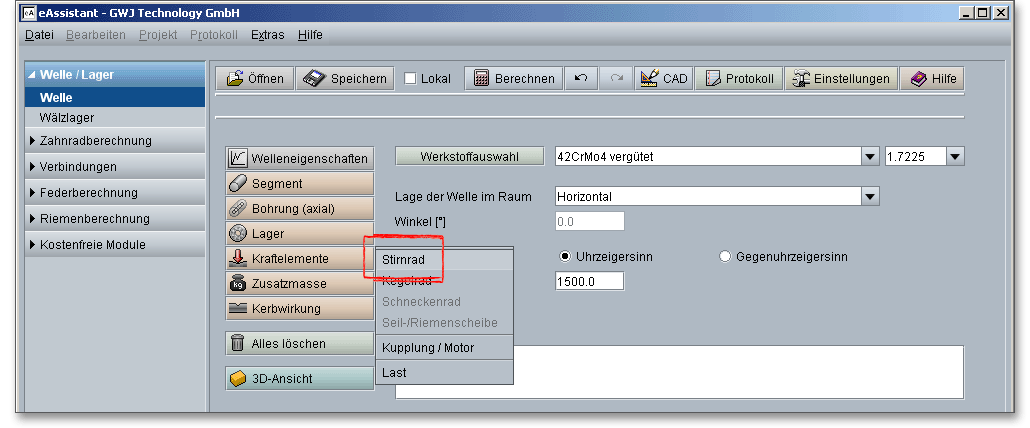Open the Extras menu
The height and width of the screenshot is (428, 1030).
click(267, 35)
